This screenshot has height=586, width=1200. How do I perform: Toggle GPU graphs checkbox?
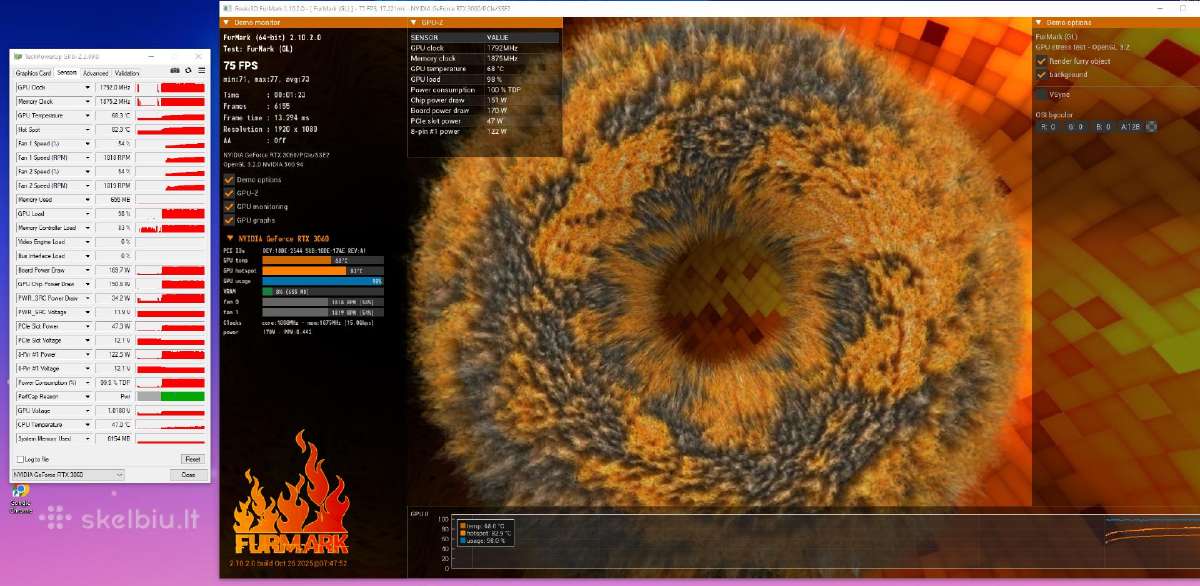pyautogui.click(x=229, y=220)
